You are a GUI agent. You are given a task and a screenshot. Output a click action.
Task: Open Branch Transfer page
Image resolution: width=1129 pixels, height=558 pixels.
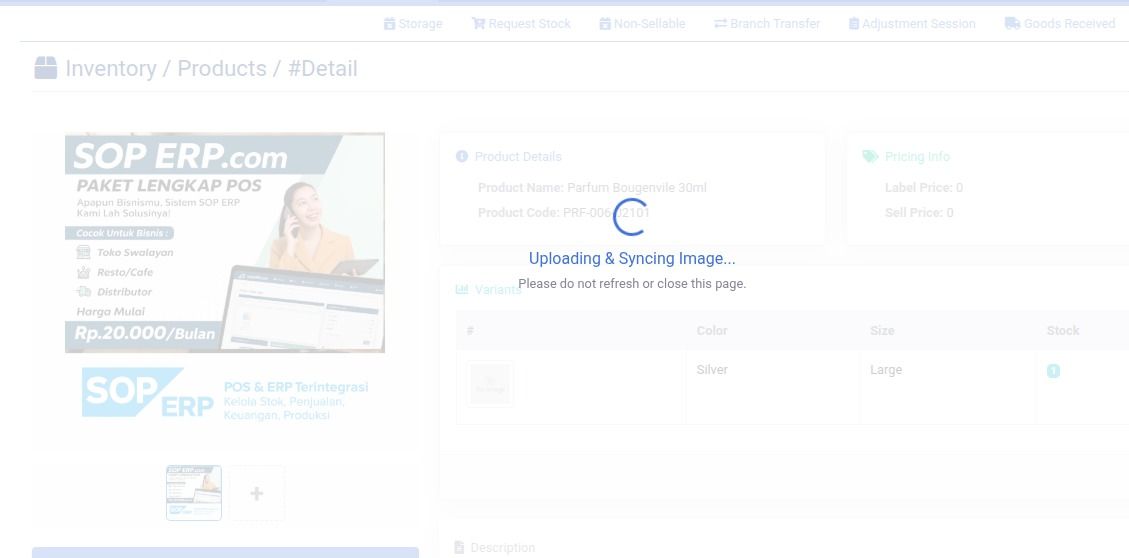(767, 24)
